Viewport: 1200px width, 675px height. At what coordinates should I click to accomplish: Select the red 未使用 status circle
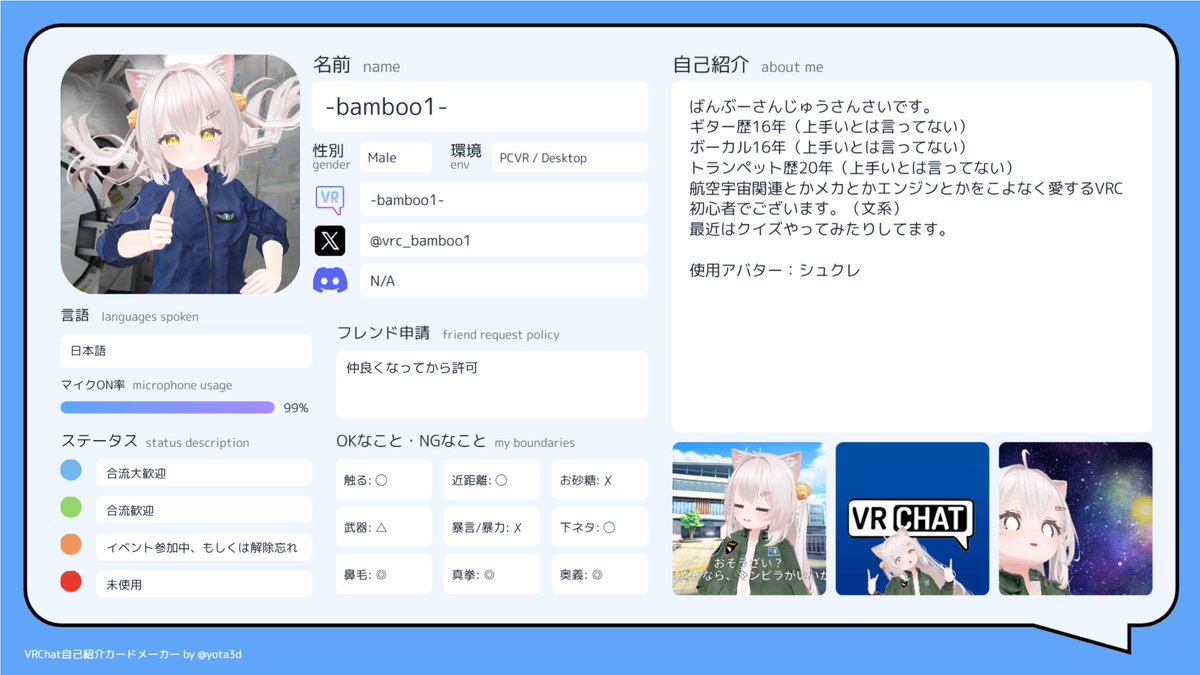tap(69, 581)
